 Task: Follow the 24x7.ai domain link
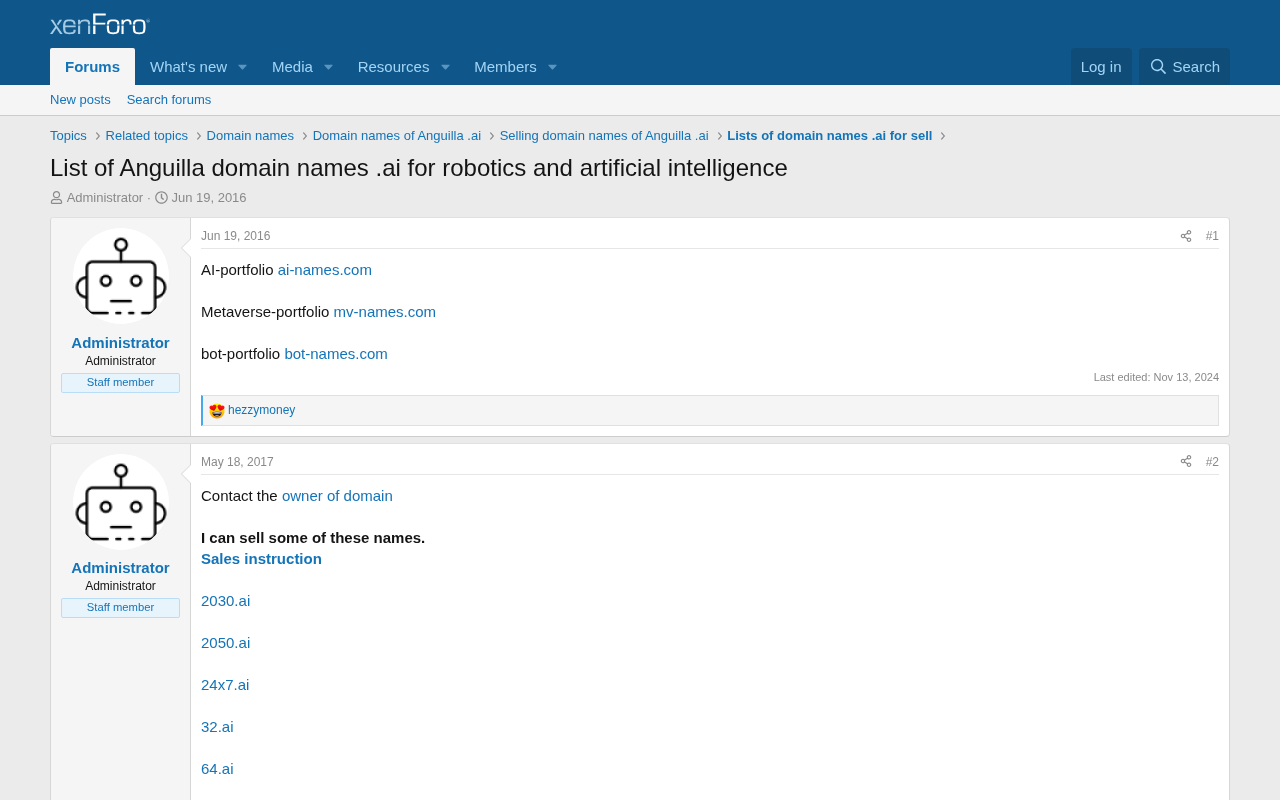pos(225,685)
